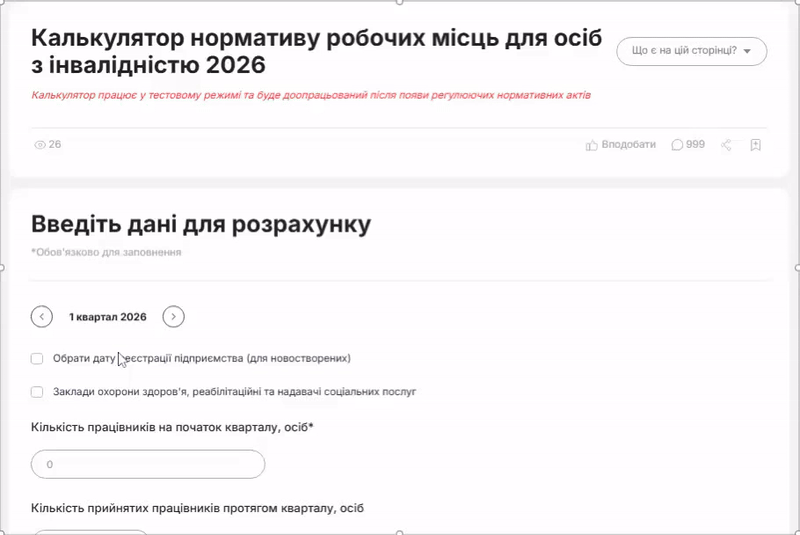Screen dimensions: 800x535
Task: Bookmark the page with the bookmark icon
Action: pyautogui.click(x=756, y=145)
